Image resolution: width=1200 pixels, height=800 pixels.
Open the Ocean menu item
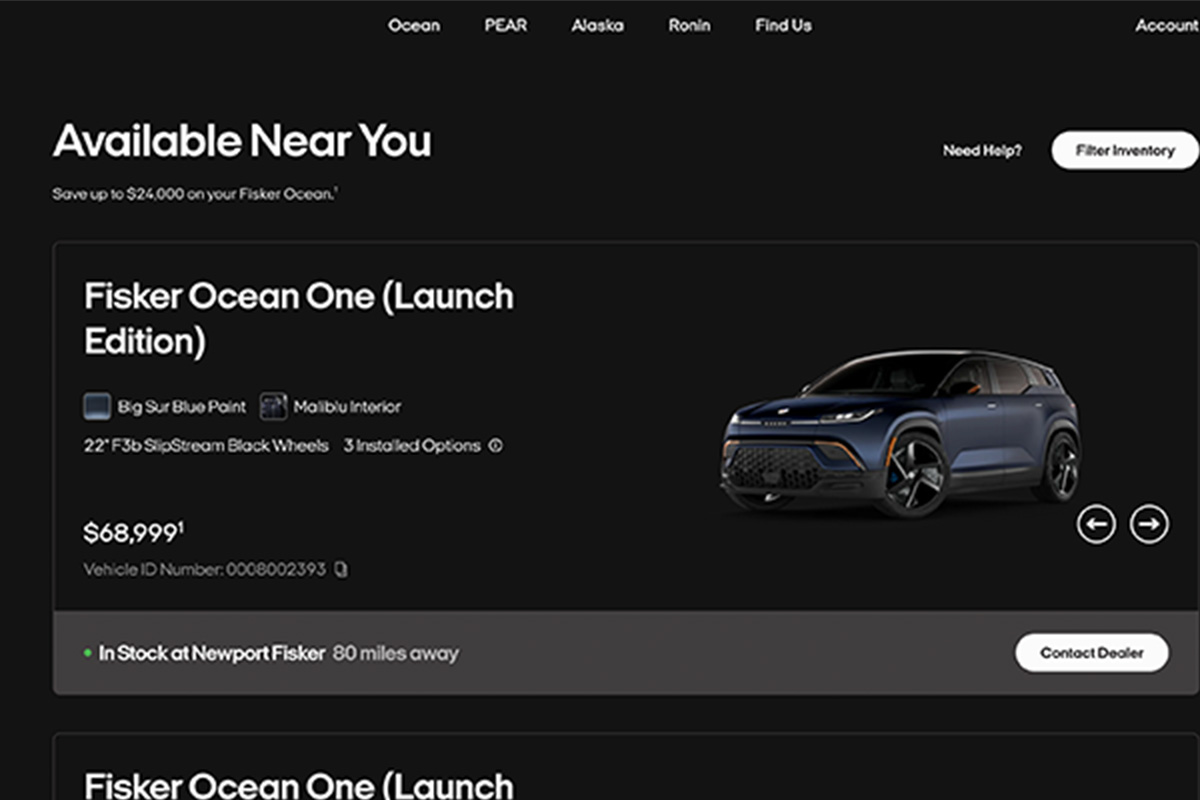413,25
